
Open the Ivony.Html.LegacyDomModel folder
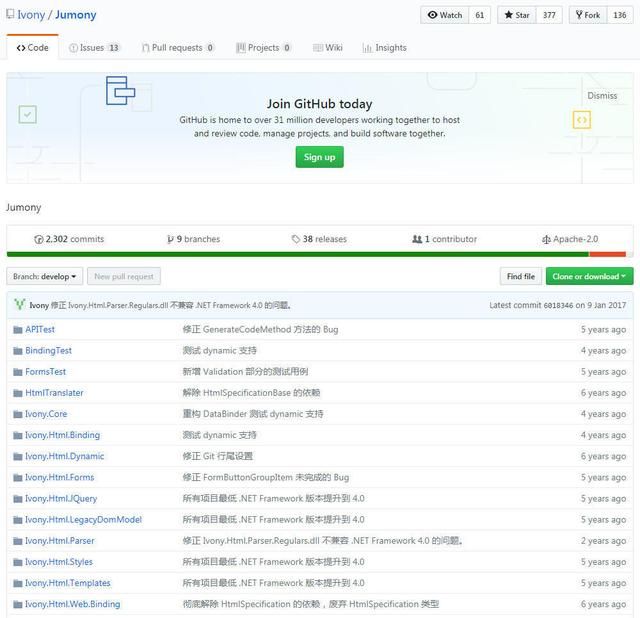click(x=84, y=520)
